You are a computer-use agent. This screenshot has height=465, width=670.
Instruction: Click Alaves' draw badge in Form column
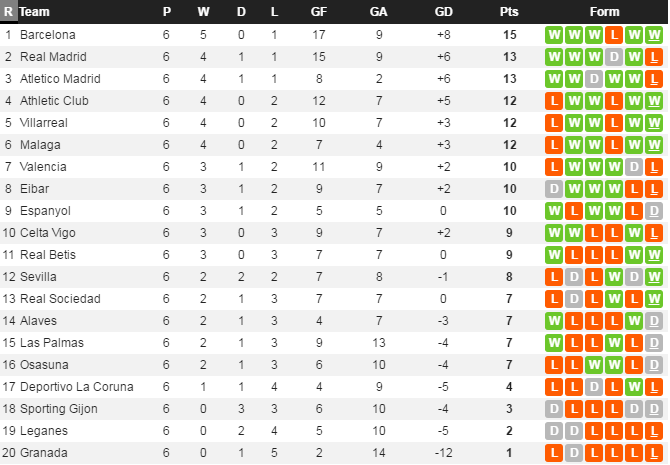pyautogui.click(x=654, y=321)
